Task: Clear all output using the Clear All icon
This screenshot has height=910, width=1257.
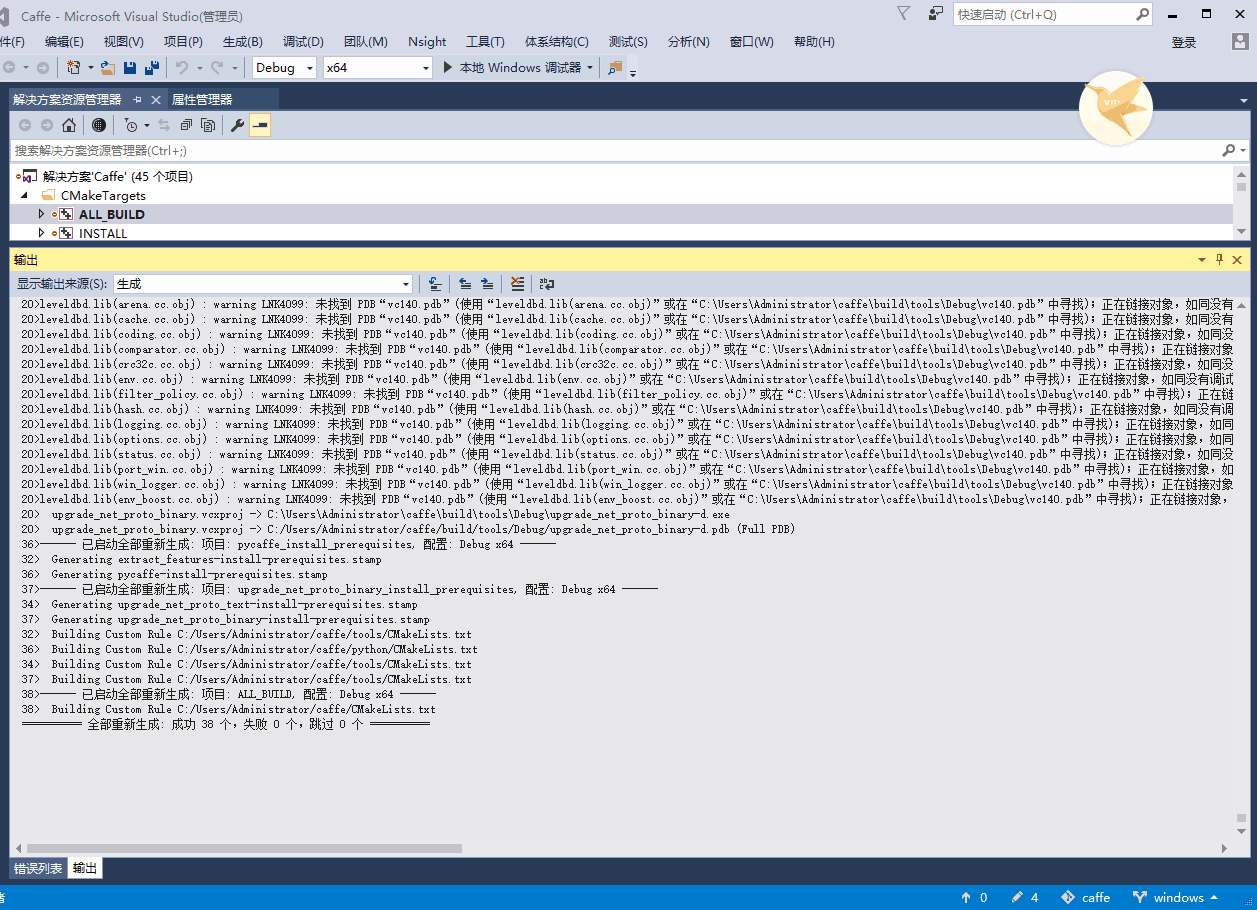Action: coord(517,284)
